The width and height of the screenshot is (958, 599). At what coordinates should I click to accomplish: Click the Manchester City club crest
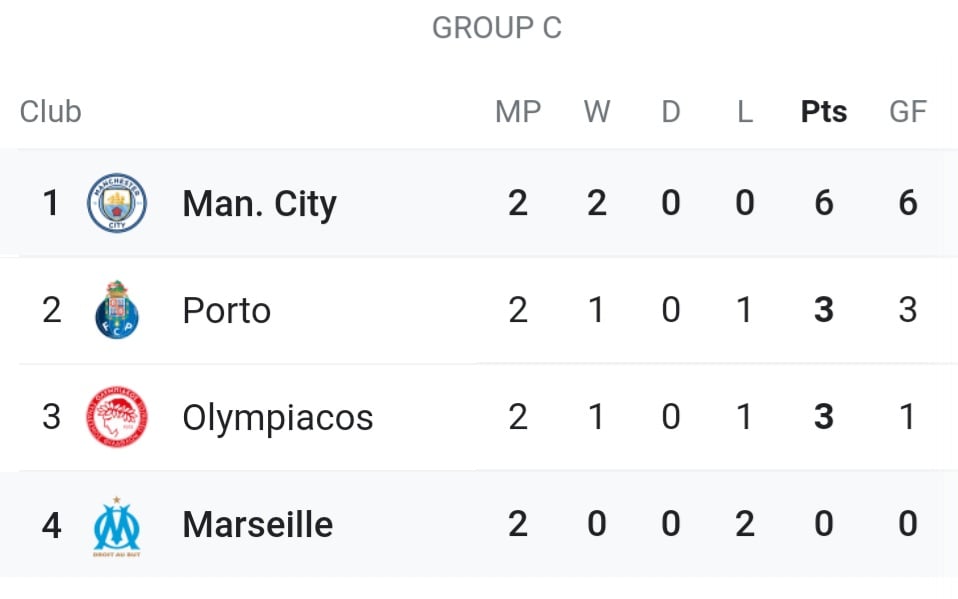[117, 203]
